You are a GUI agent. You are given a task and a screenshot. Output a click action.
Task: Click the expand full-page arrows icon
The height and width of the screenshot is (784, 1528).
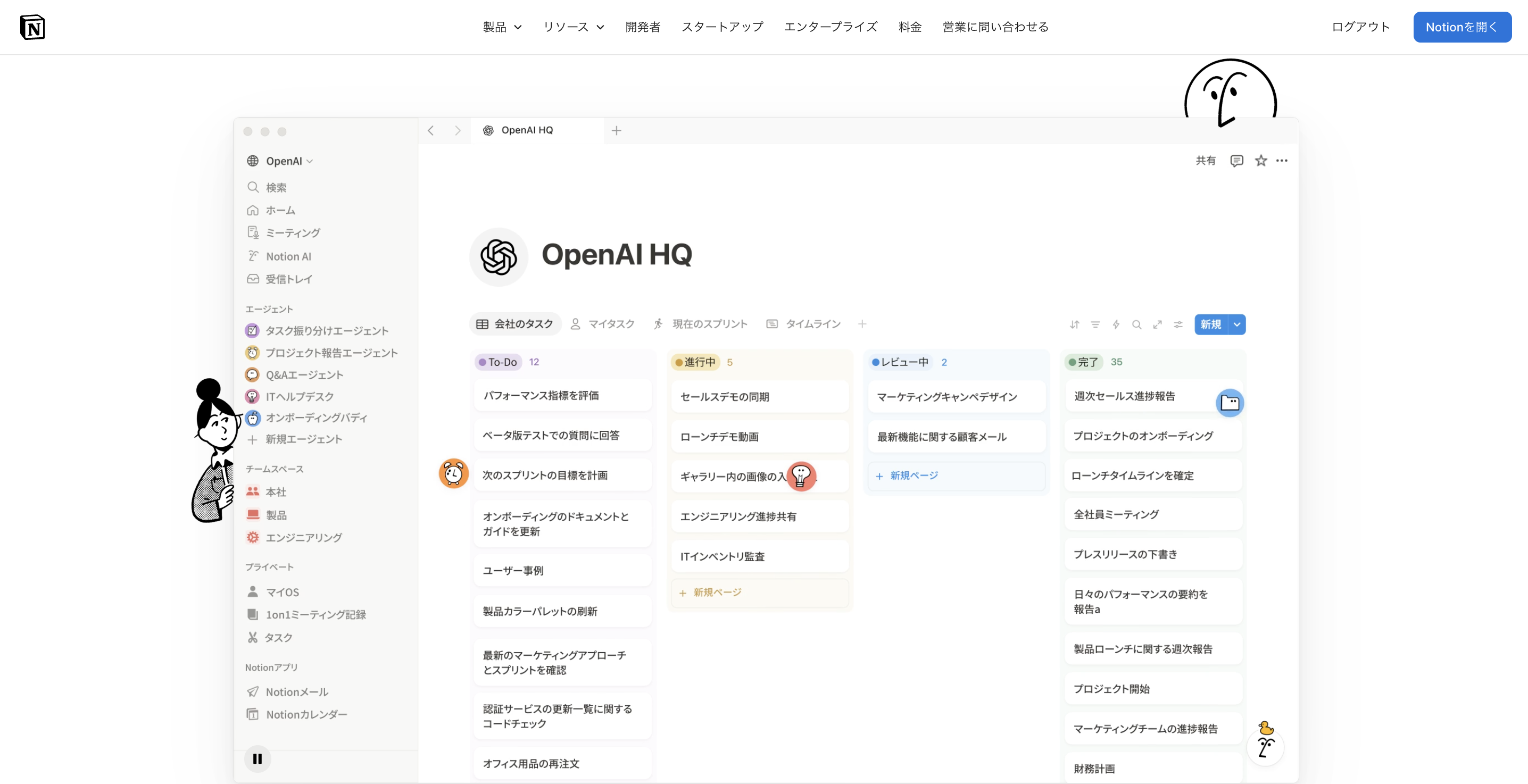pos(1157,324)
